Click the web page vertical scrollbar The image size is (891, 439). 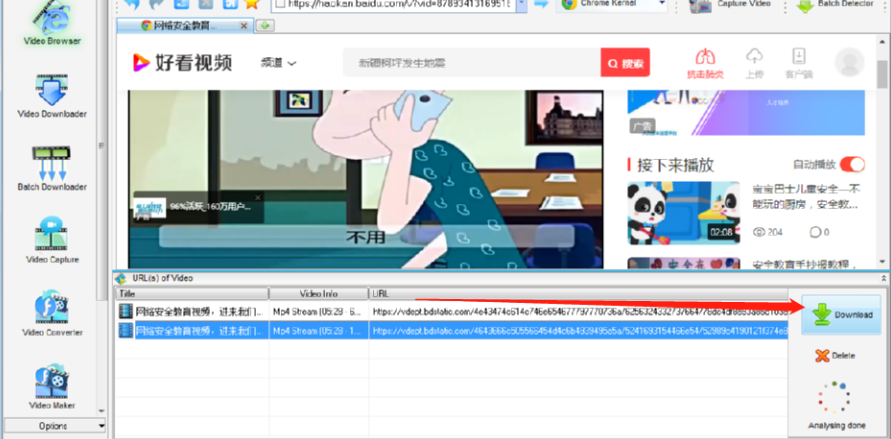point(882,74)
